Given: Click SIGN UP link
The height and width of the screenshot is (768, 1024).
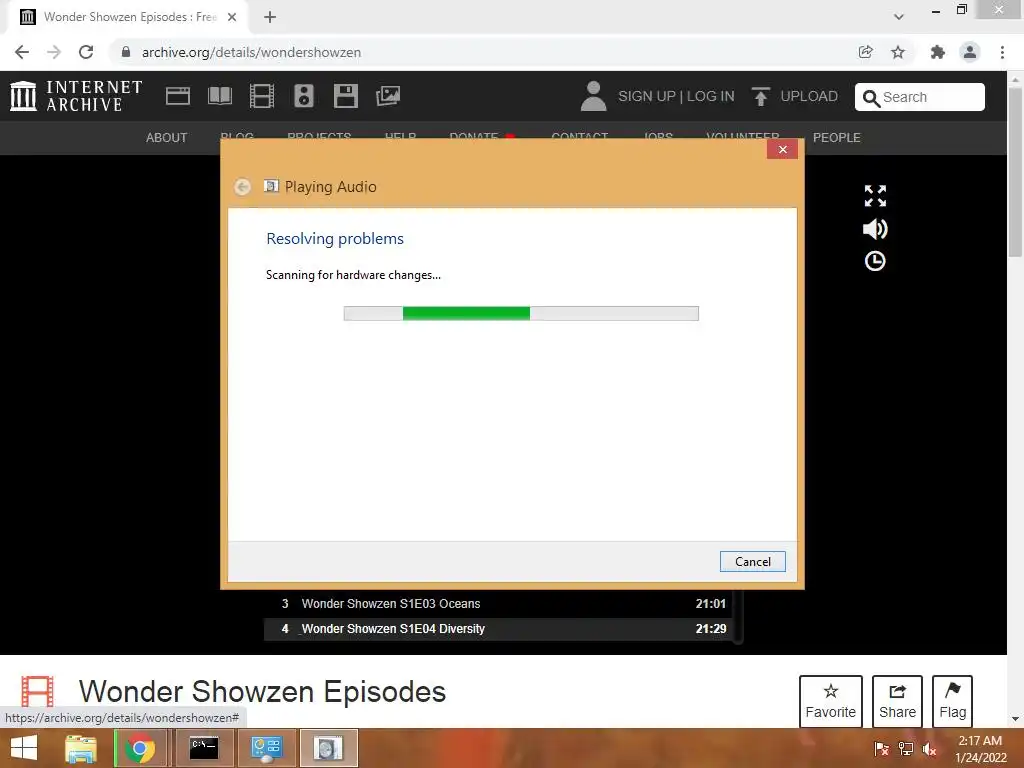Looking at the screenshot, I should tap(647, 96).
